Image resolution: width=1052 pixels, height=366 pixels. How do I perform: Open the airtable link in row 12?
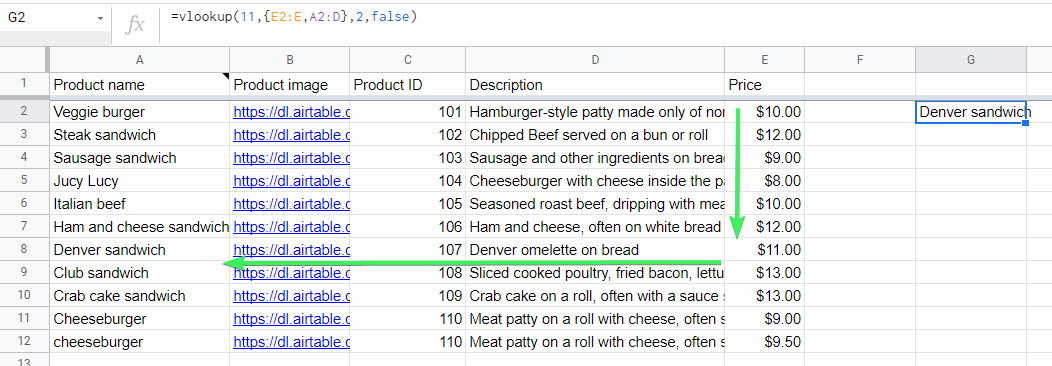(291, 342)
